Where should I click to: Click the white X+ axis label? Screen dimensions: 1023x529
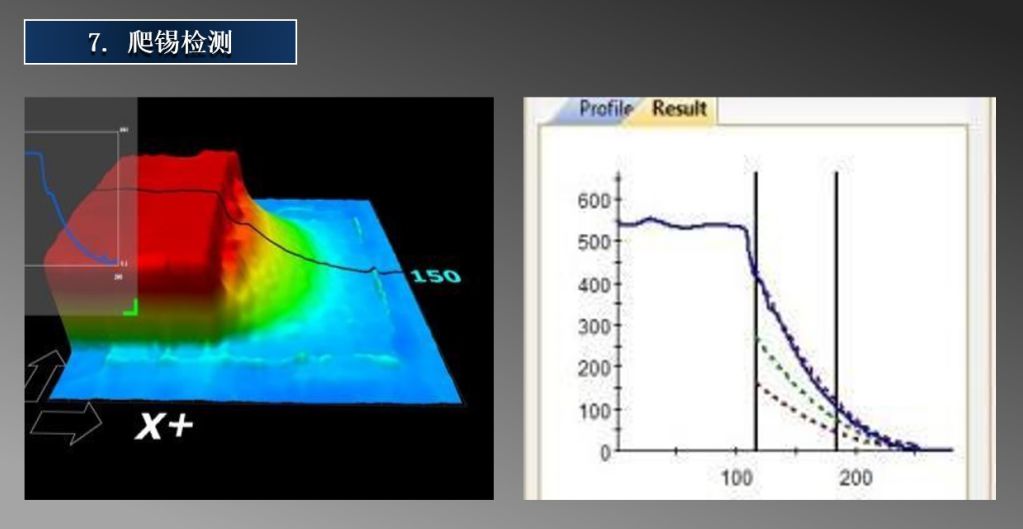point(165,427)
